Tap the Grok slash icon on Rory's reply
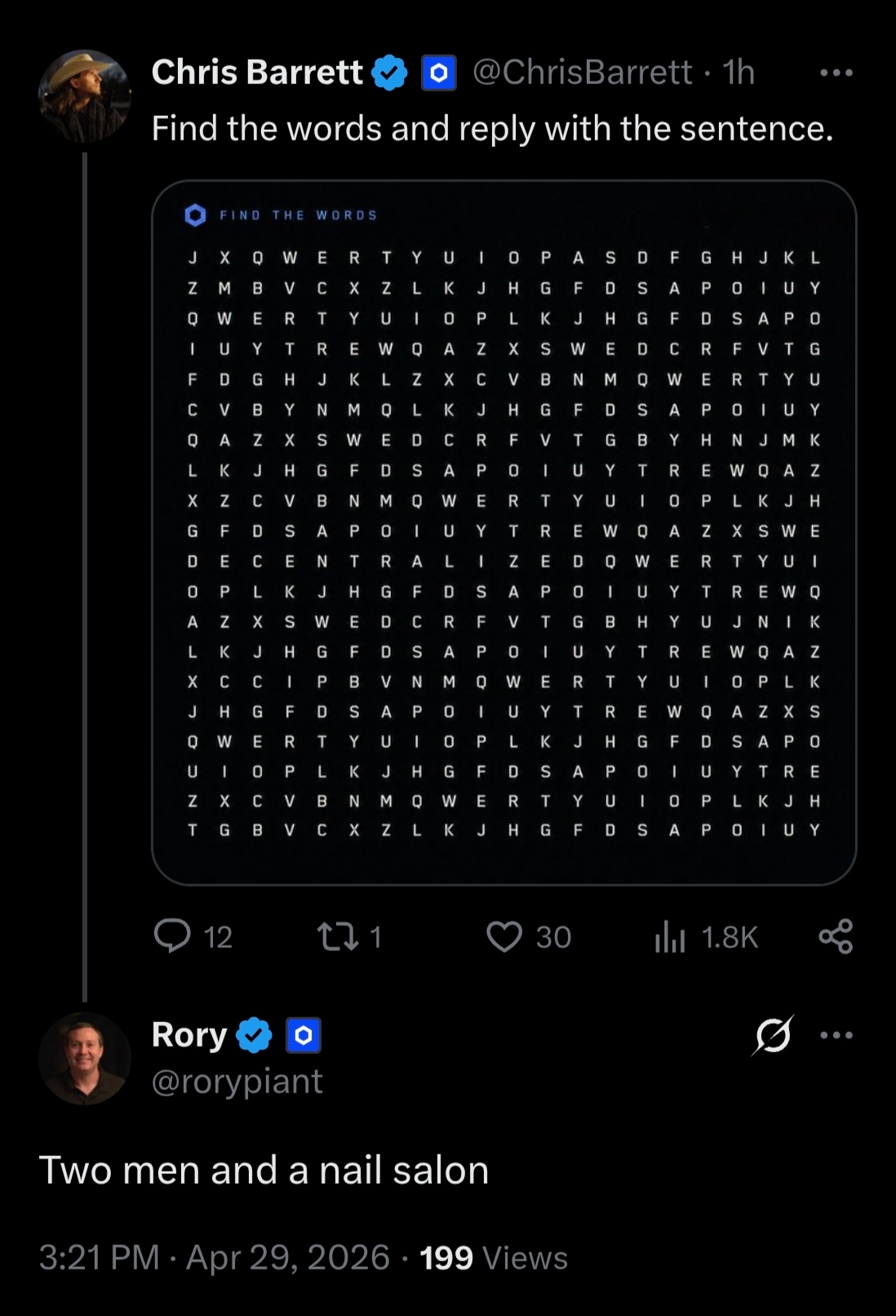Screen dimensions: 896x1316 point(773,1035)
